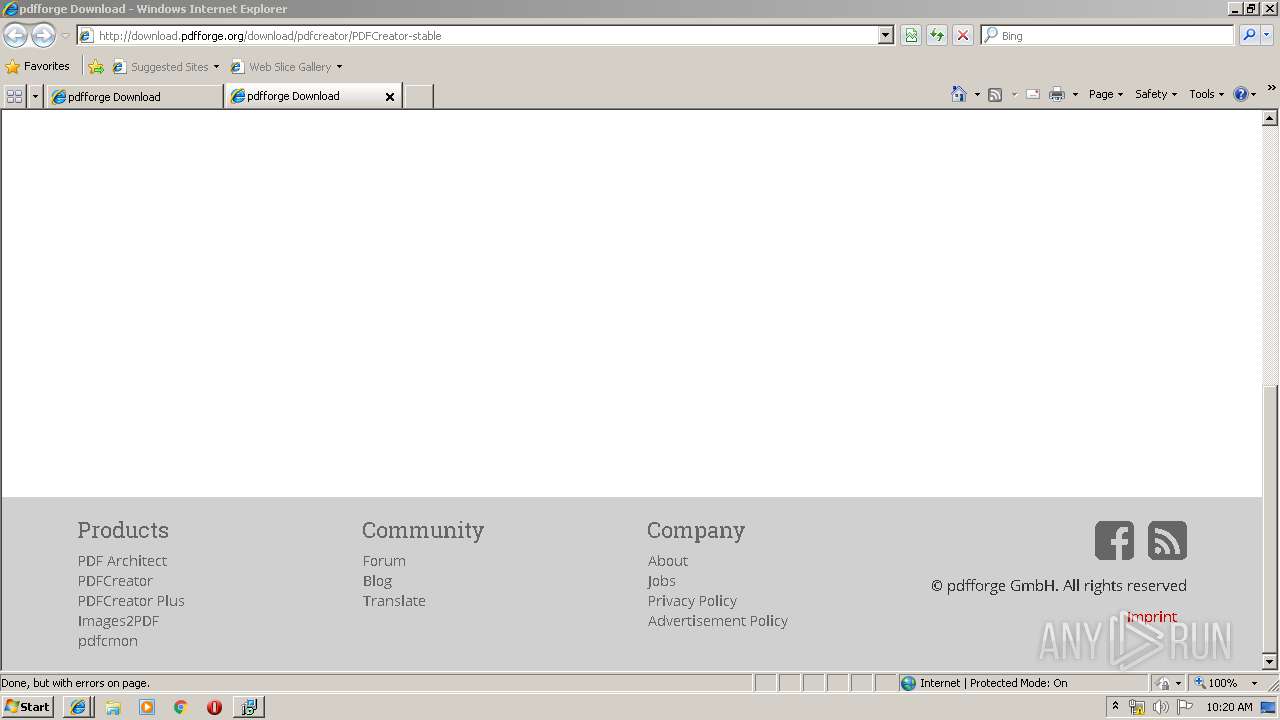The image size is (1280, 720).
Task: Run search with the magnifier button
Action: pos(1249,35)
